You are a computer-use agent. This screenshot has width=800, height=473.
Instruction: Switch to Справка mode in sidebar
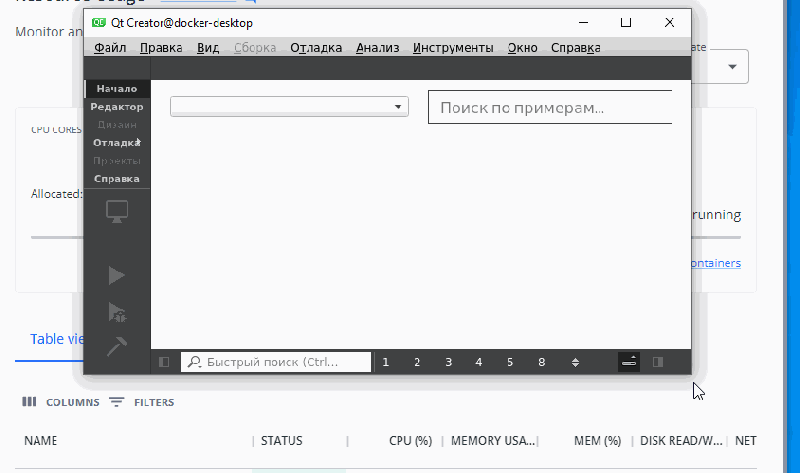coord(117,179)
